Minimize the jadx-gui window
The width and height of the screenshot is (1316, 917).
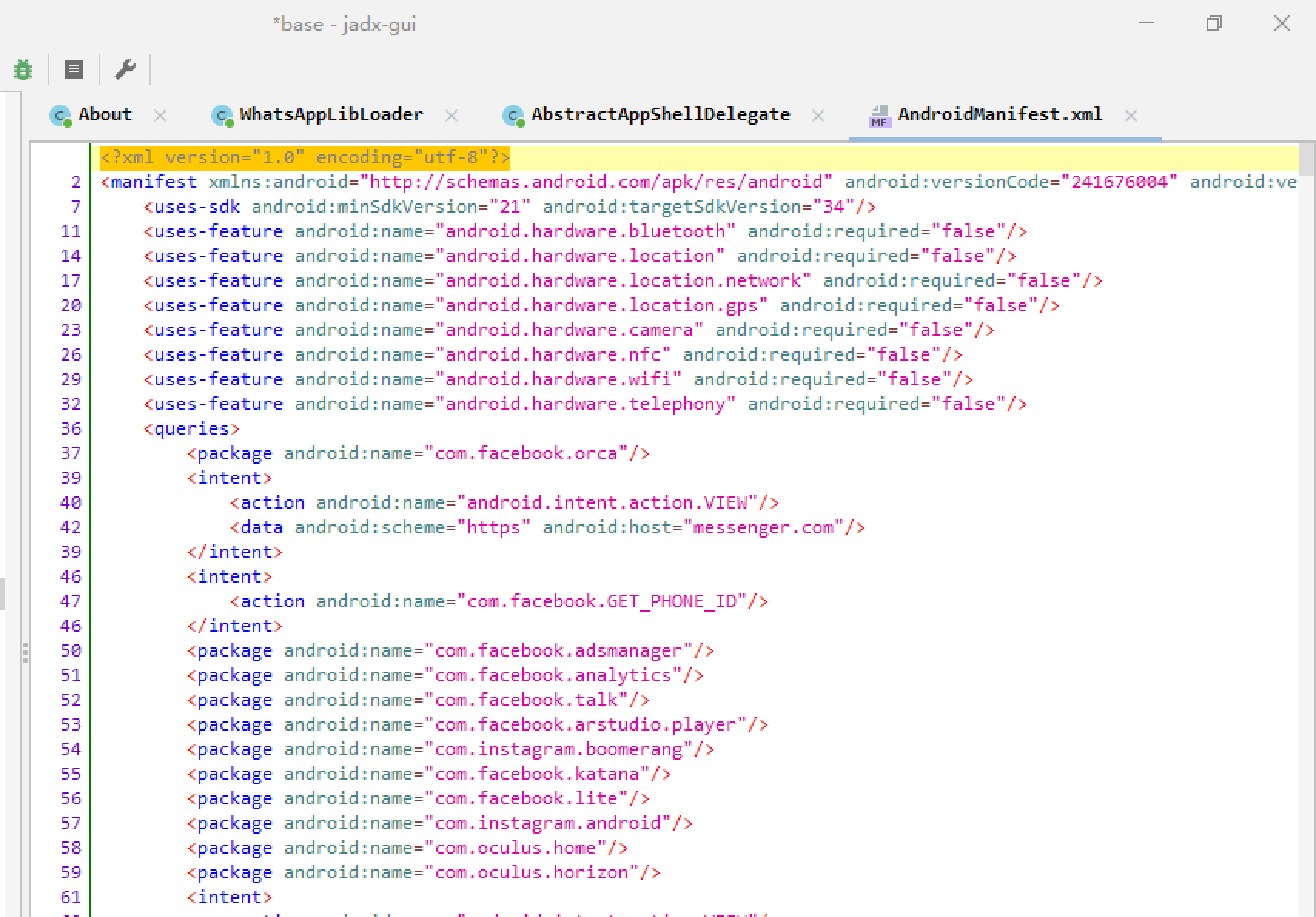(1146, 24)
